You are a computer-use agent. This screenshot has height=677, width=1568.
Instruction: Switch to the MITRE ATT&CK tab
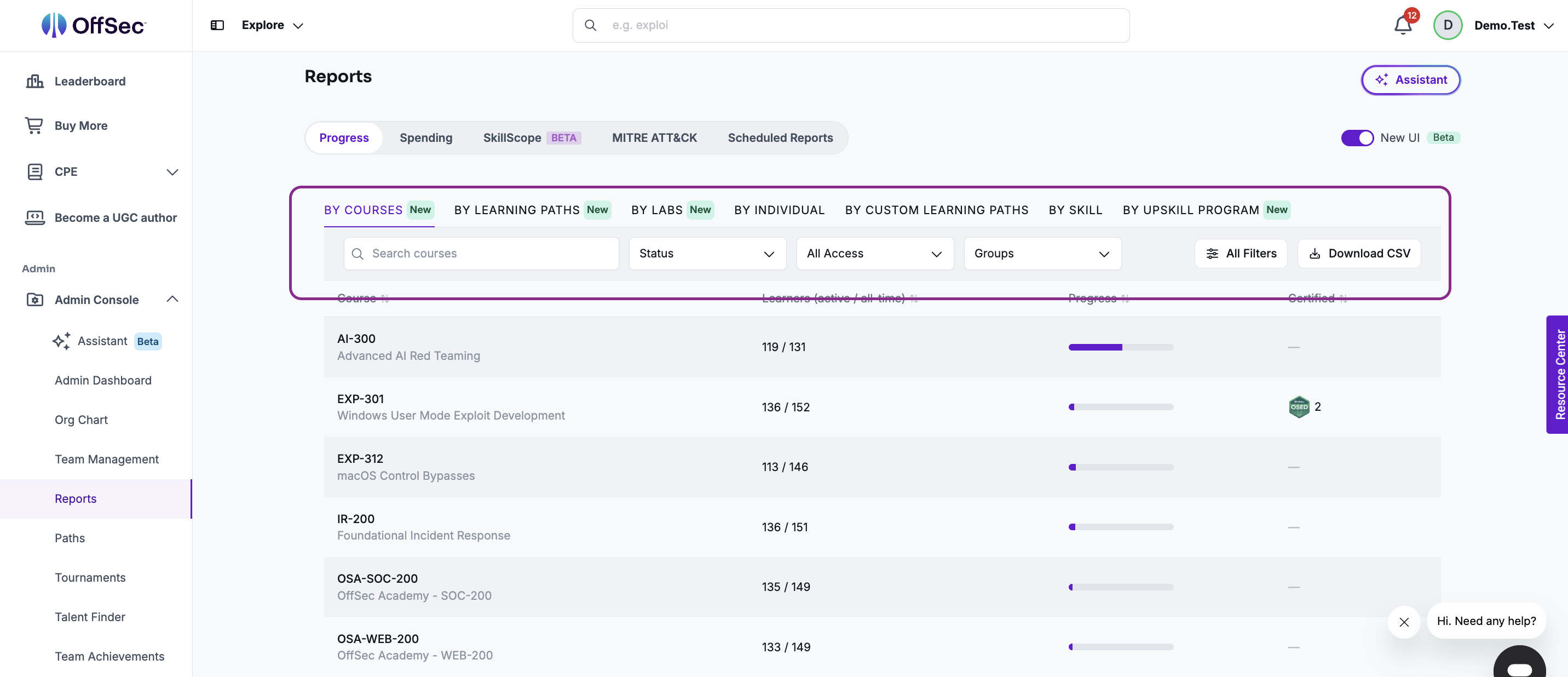point(654,137)
